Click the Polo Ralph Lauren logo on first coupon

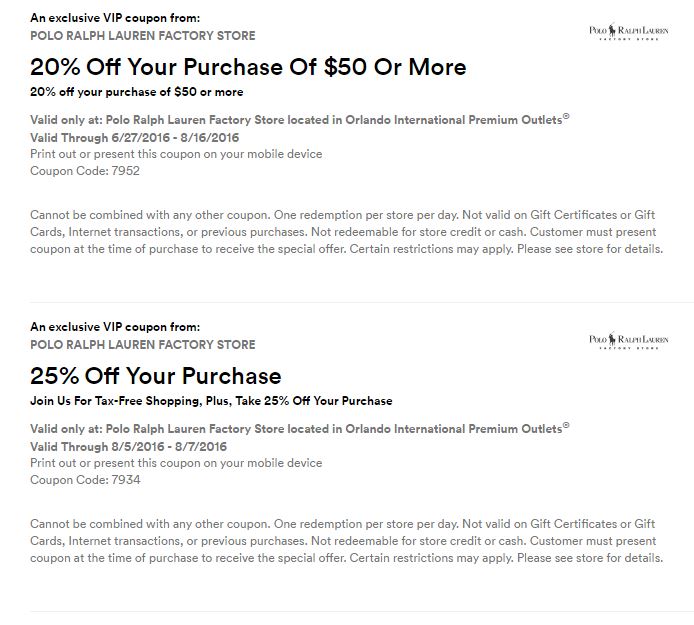[x=628, y=31]
